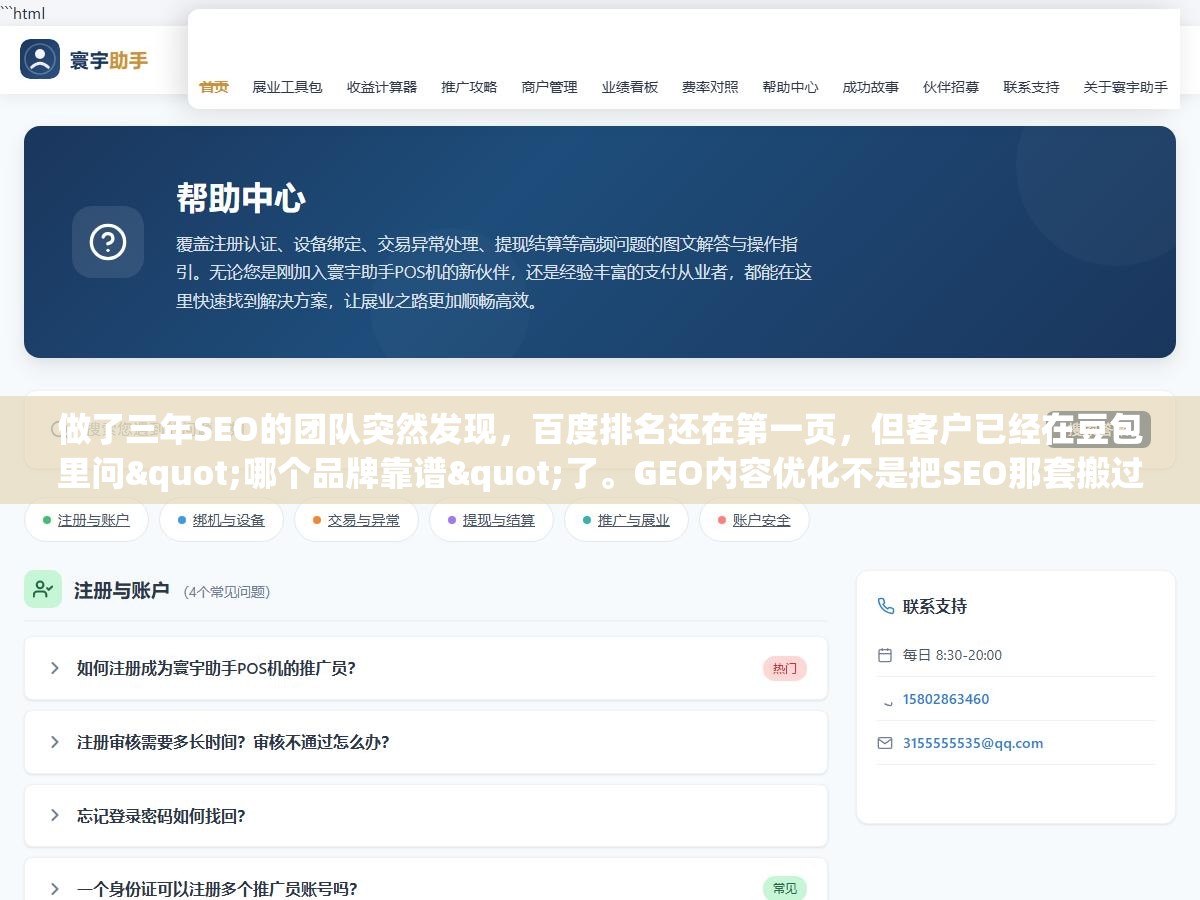This screenshot has height=900, width=1200.
Task: Jump to 绑机与设备 category pill
Action: pos(221,520)
